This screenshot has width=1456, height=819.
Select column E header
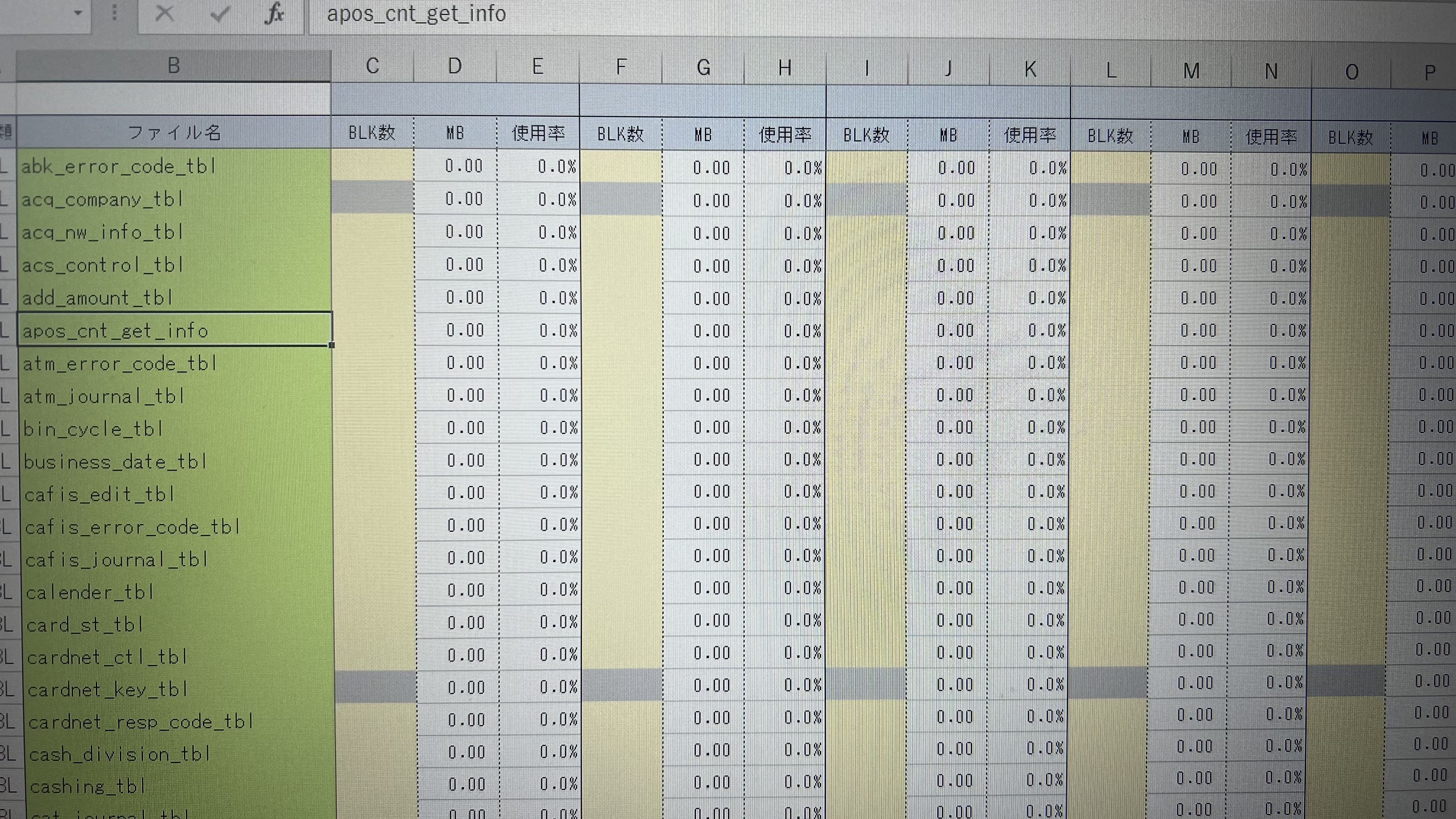click(x=538, y=67)
